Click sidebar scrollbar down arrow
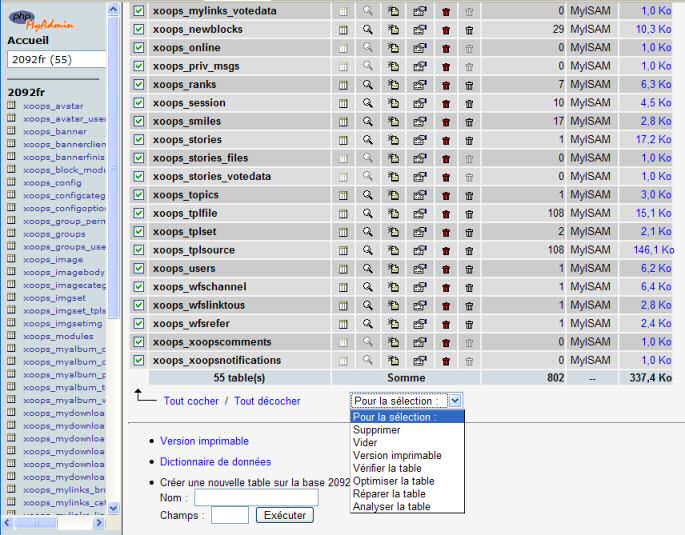 tap(113, 507)
